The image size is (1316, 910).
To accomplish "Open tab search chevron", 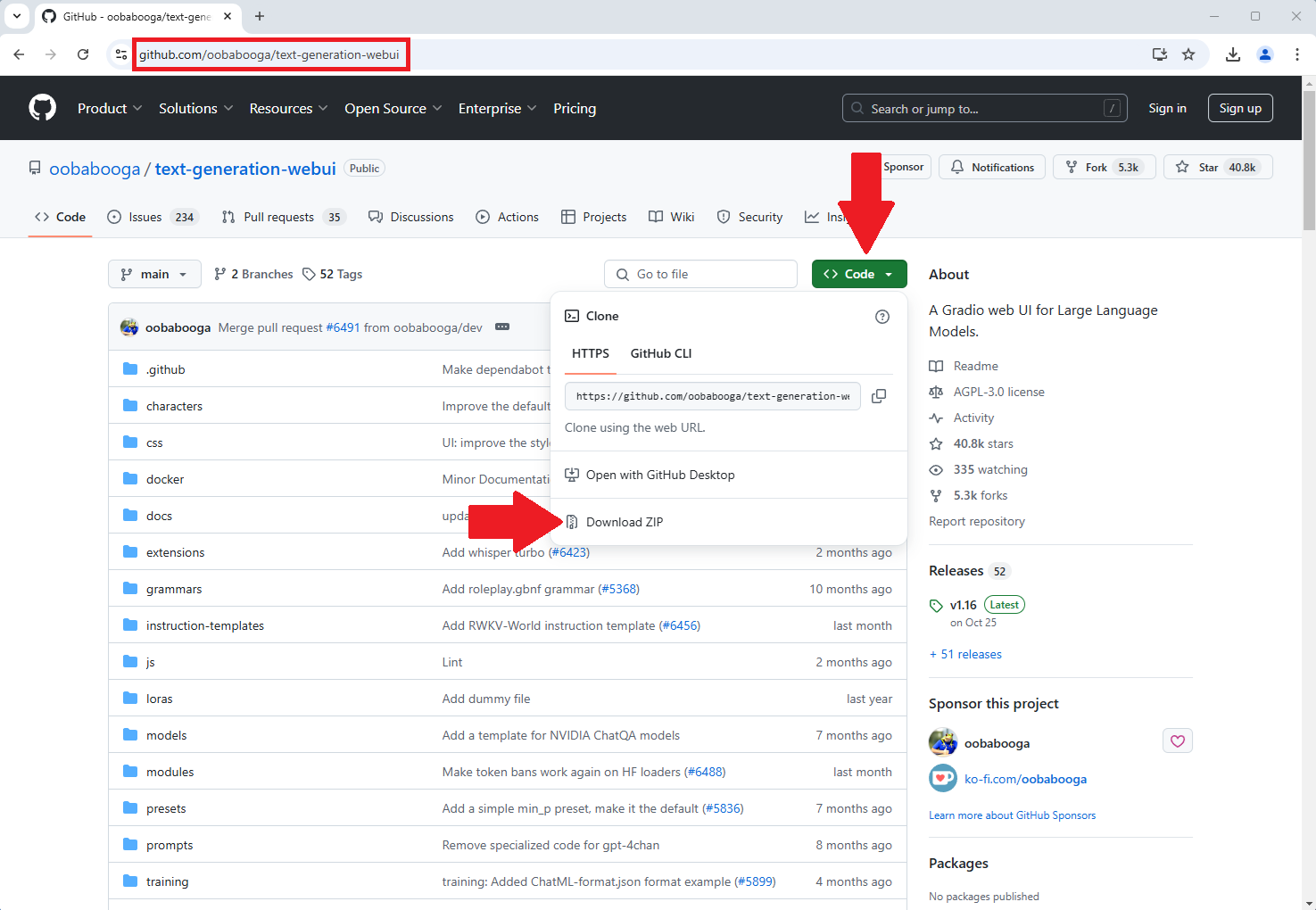I will pyautogui.click(x=16, y=16).
